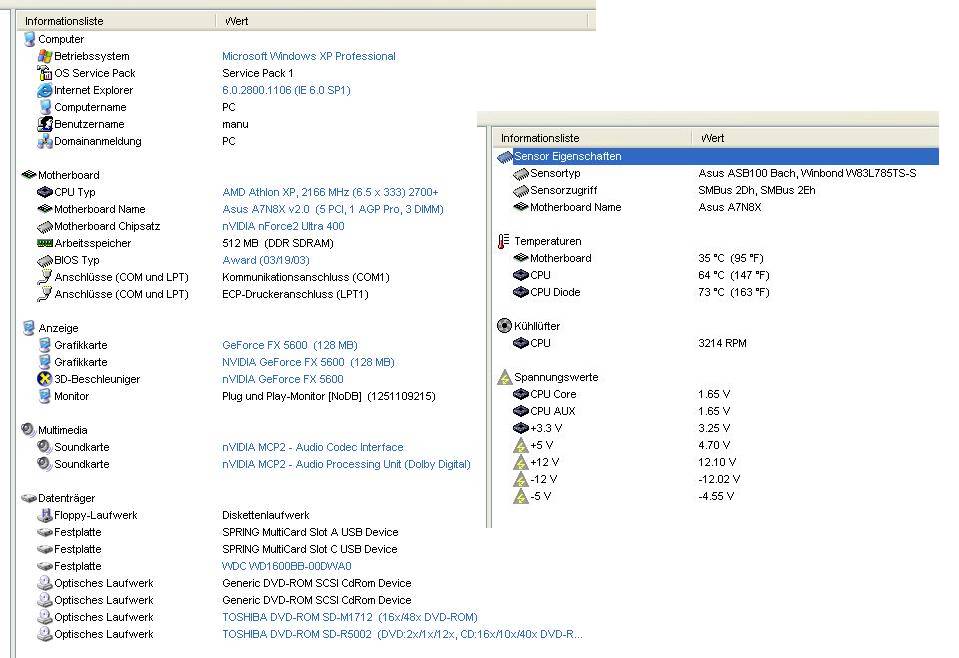Image resolution: width=959 pixels, height=658 pixels.
Task: Click the Anzeige category icon
Action: click(29, 328)
